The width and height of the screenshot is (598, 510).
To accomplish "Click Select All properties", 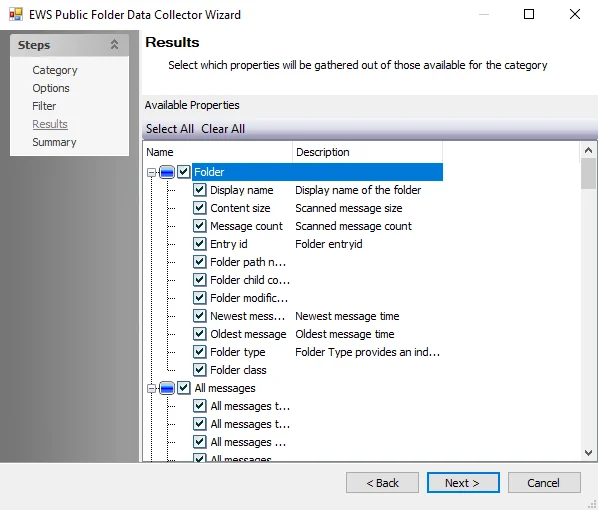I will click(170, 129).
